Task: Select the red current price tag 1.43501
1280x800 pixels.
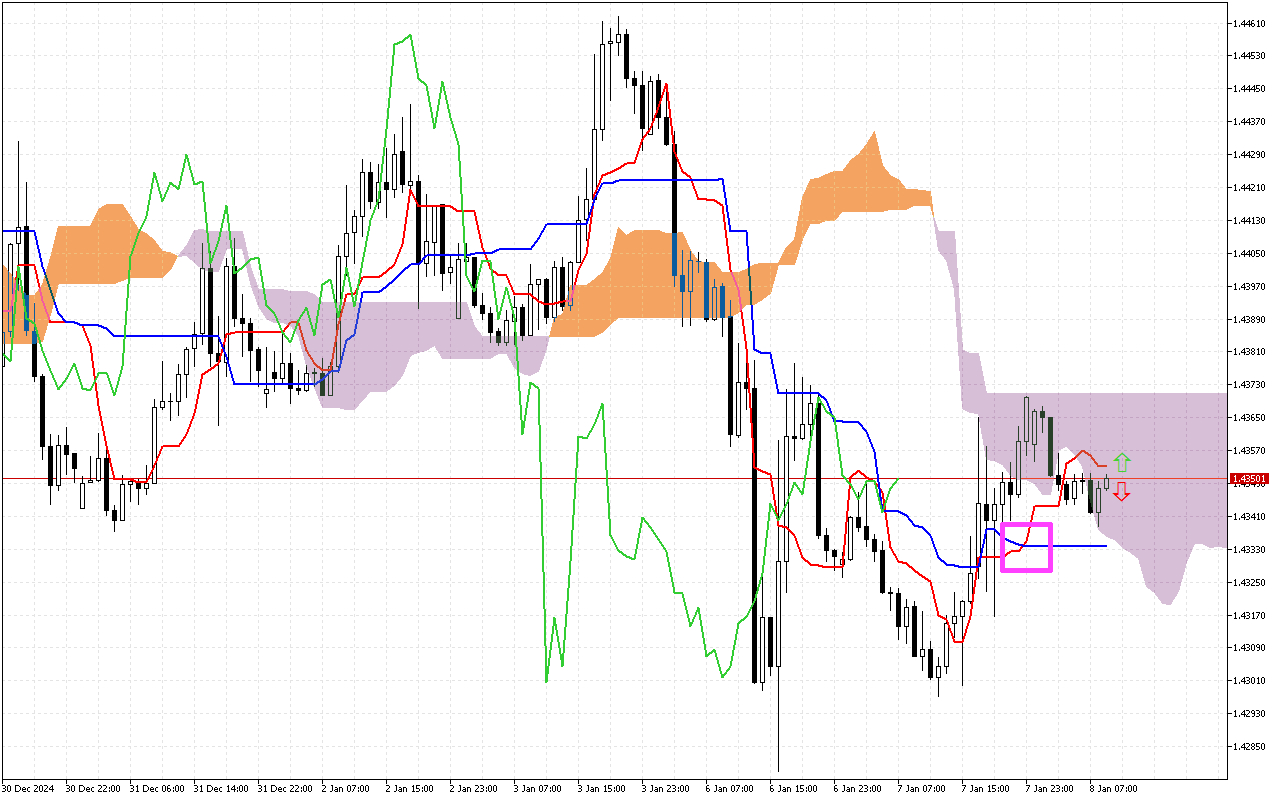Action: (1250, 479)
